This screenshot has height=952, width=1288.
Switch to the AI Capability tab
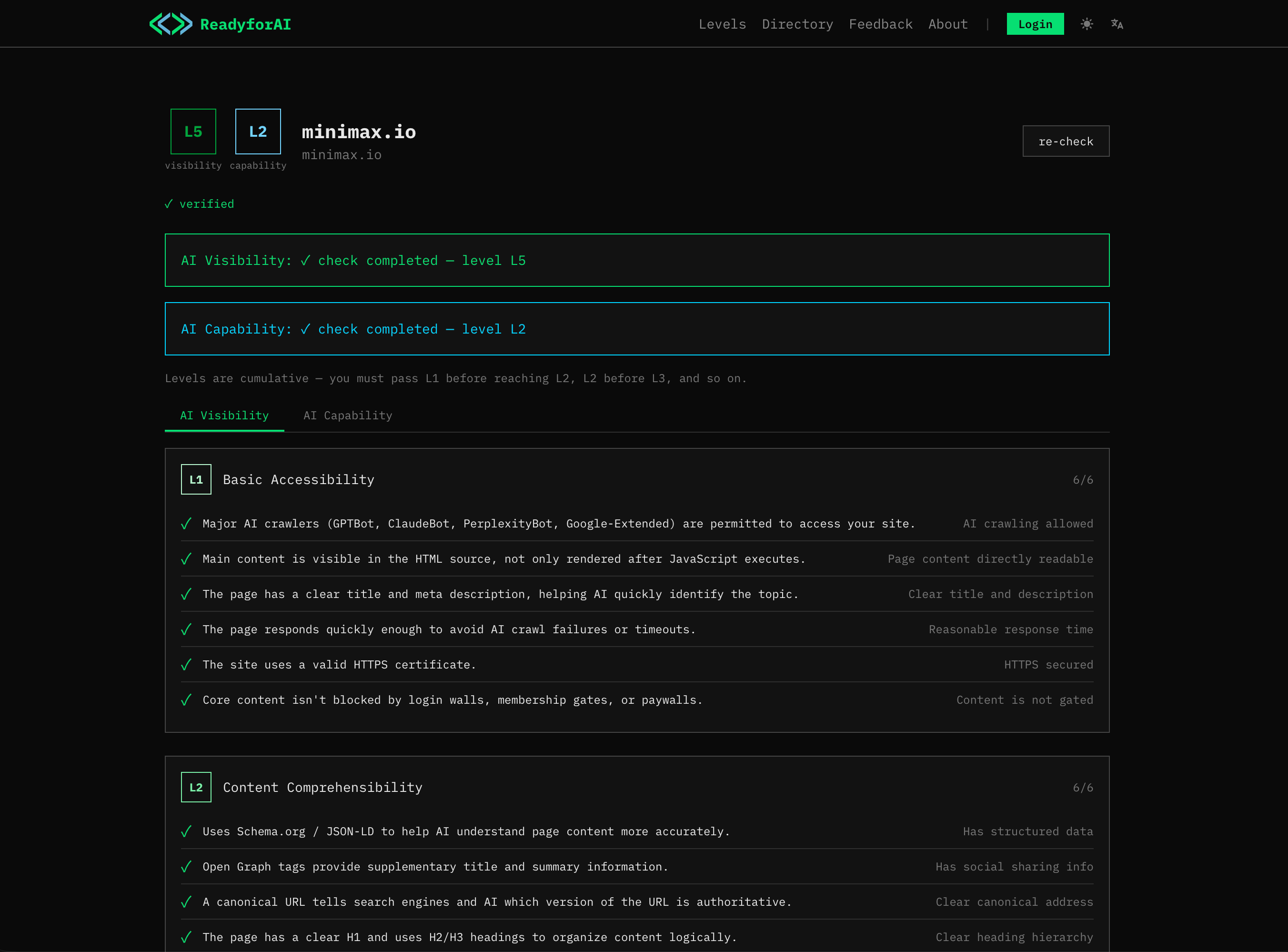pos(347,415)
